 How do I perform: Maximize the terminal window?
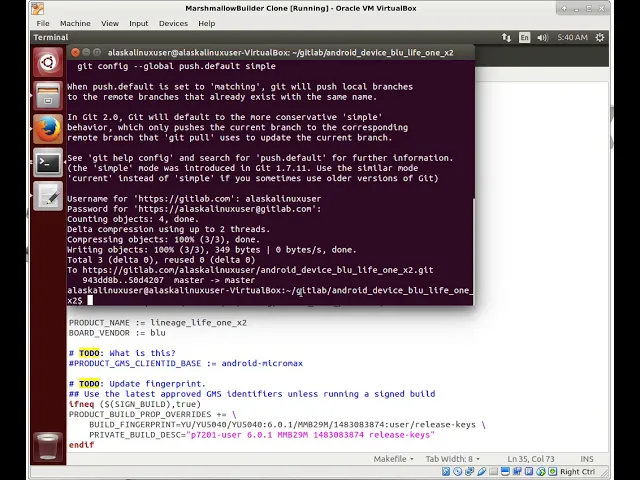click(97, 52)
